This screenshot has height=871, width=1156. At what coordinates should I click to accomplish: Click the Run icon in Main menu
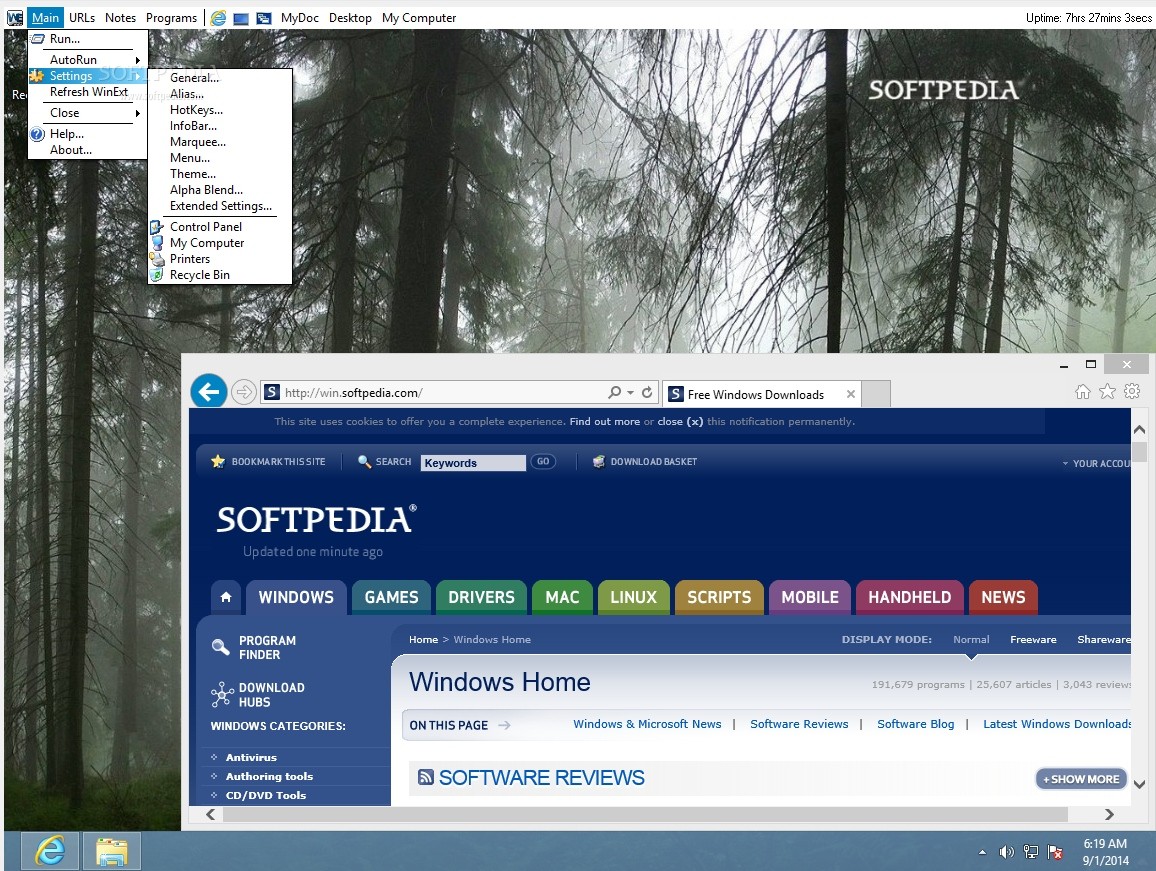click(x=38, y=38)
